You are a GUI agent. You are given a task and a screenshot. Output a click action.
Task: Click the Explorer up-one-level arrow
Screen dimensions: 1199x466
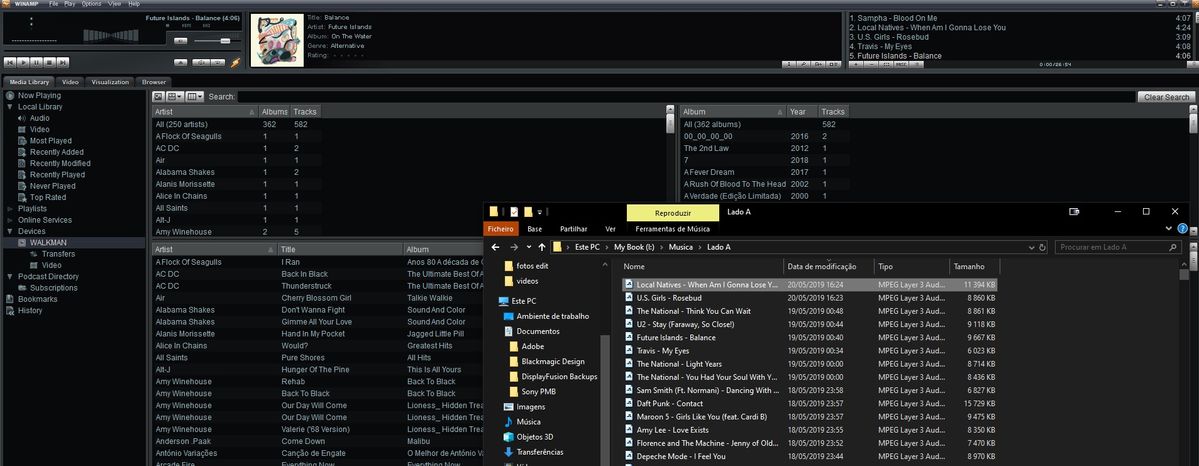tap(541, 247)
